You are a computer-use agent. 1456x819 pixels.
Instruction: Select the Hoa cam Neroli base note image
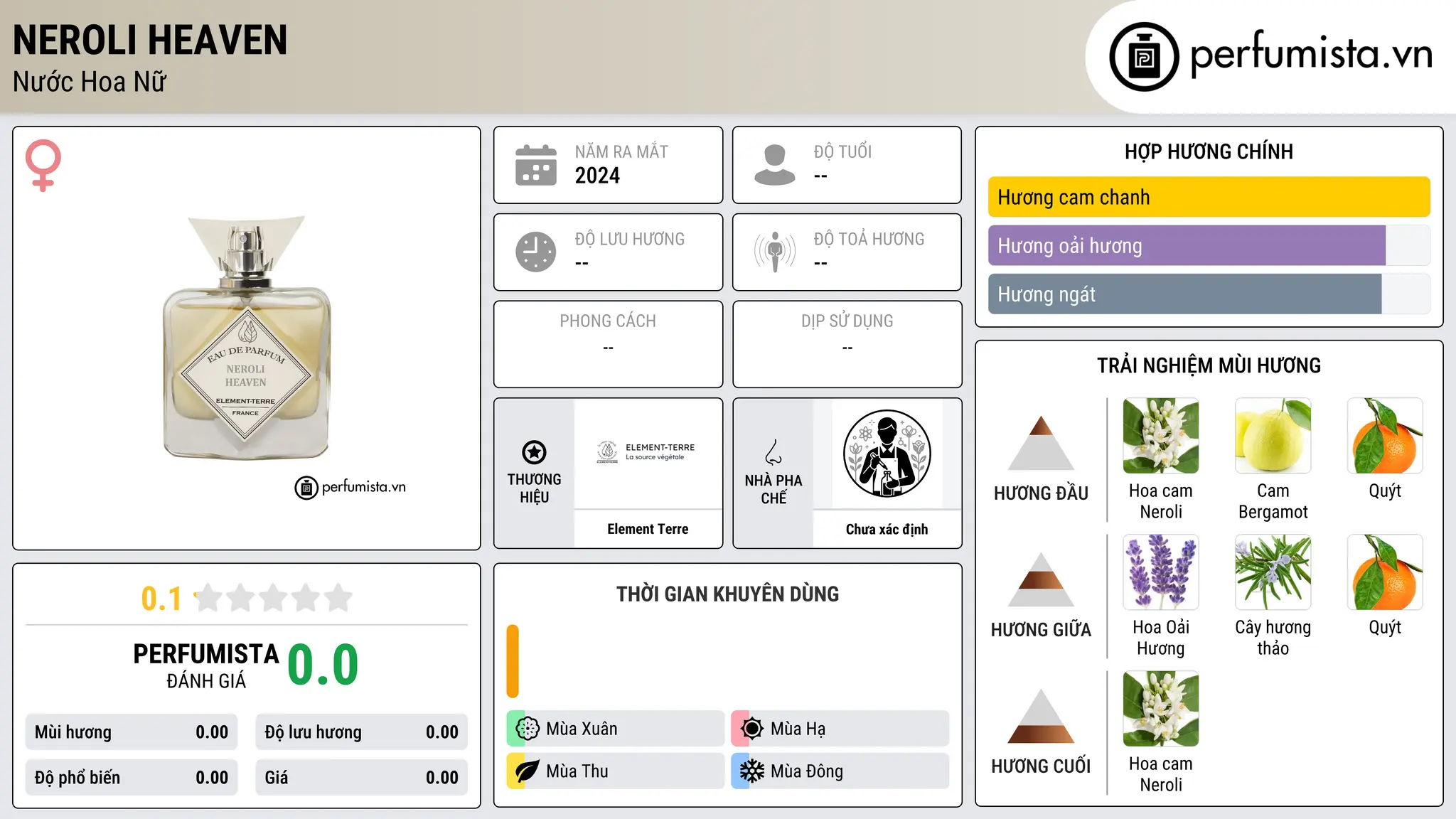1161,709
